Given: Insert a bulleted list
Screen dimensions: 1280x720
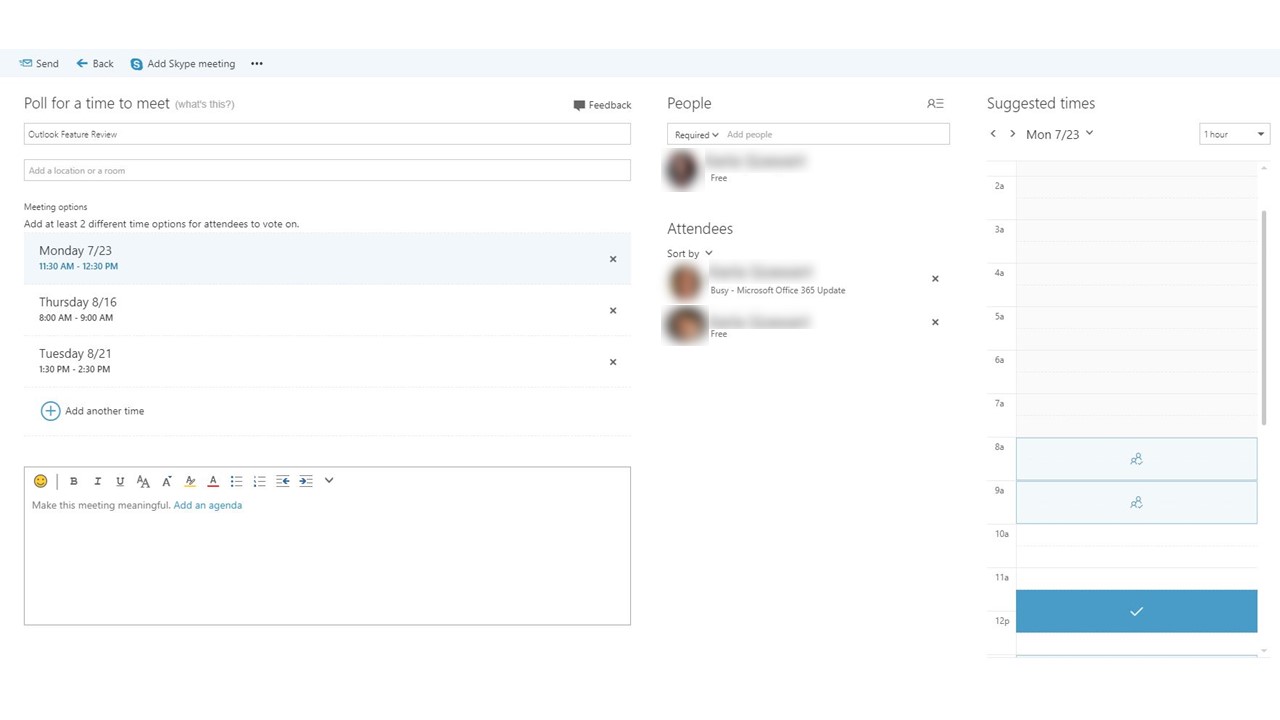Looking at the screenshot, I should click(x=236, y=481).
